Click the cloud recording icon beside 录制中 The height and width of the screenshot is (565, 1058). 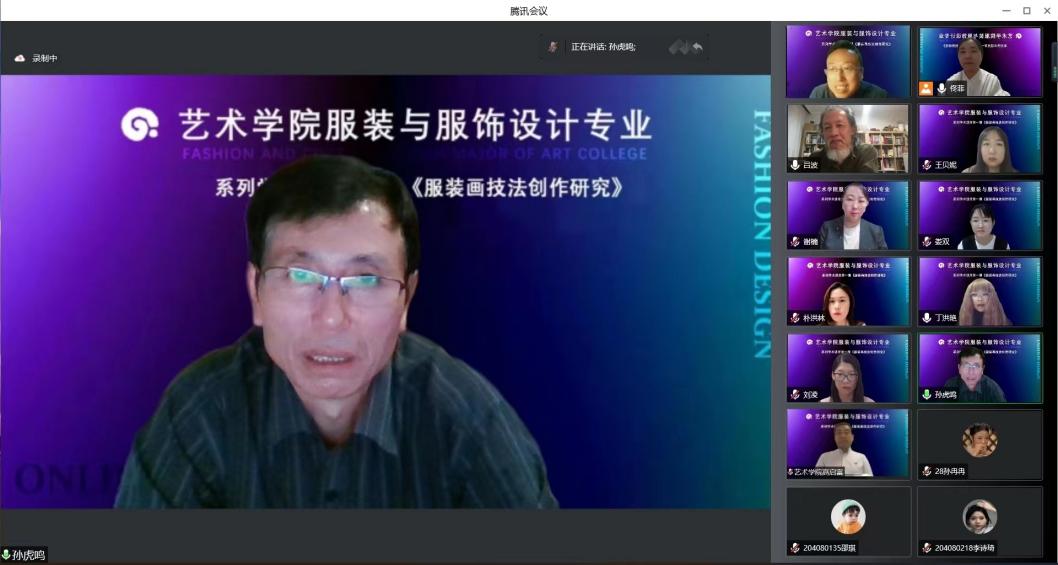point(20,58)
